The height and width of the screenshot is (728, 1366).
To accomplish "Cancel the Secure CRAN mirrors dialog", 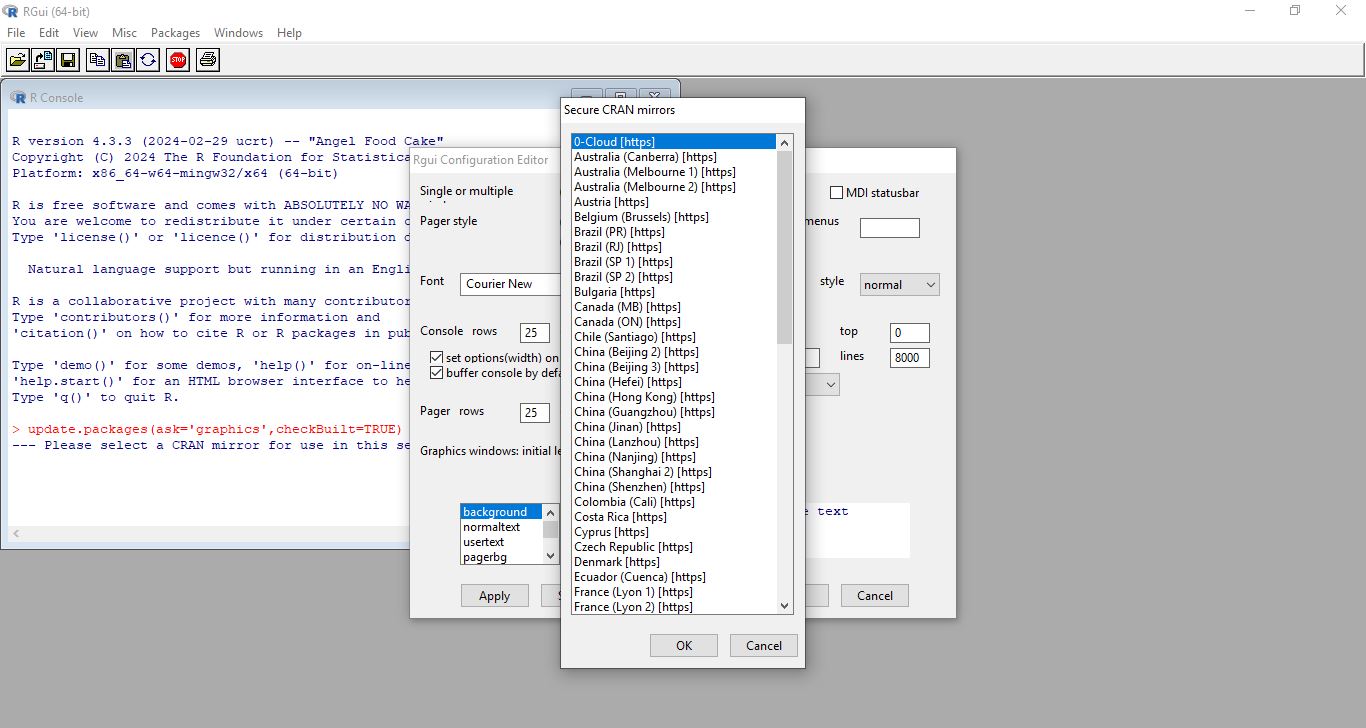I will click(x=764, y=645).
